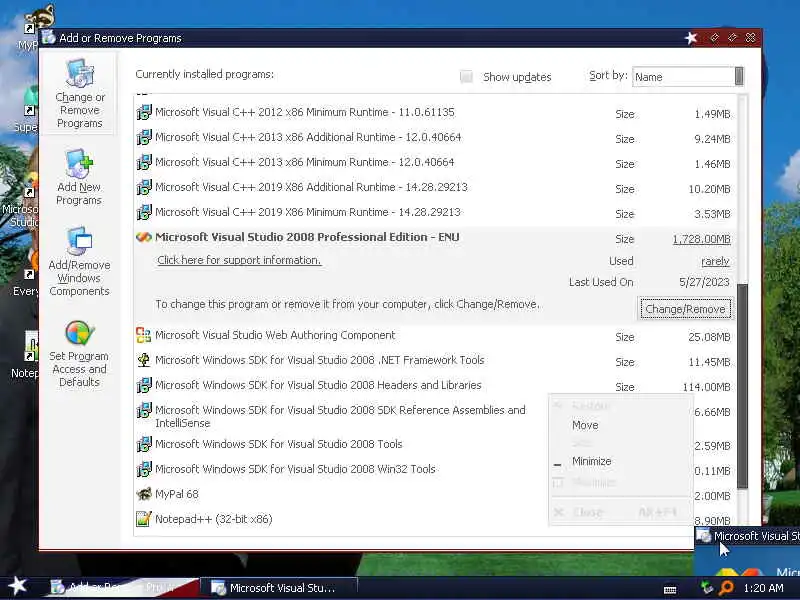Select icon of Visual C++ 2013 x86 Minimum Runtime
The width and height of the screenshot is (800, 600).
[144, 162]
